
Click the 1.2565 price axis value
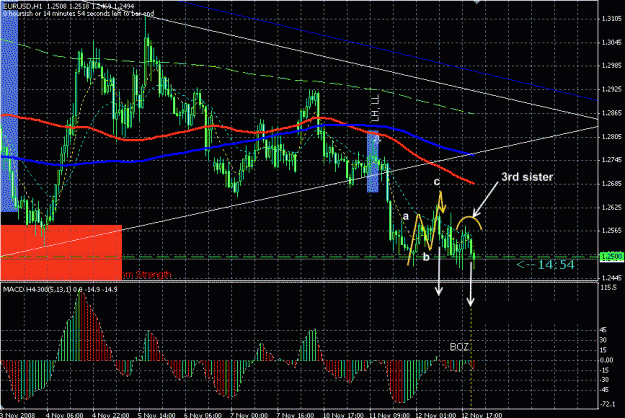[x=611, y=231]
